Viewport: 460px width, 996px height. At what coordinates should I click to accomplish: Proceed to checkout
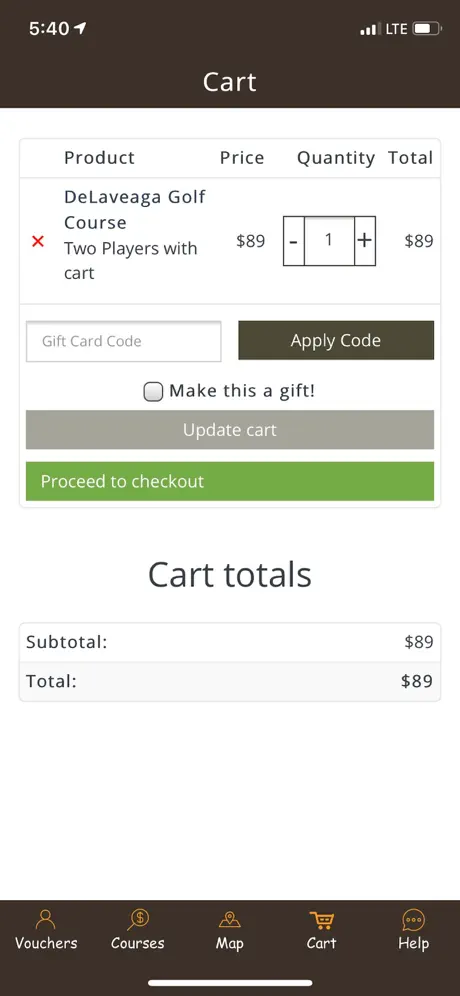(x=230, y=481)
